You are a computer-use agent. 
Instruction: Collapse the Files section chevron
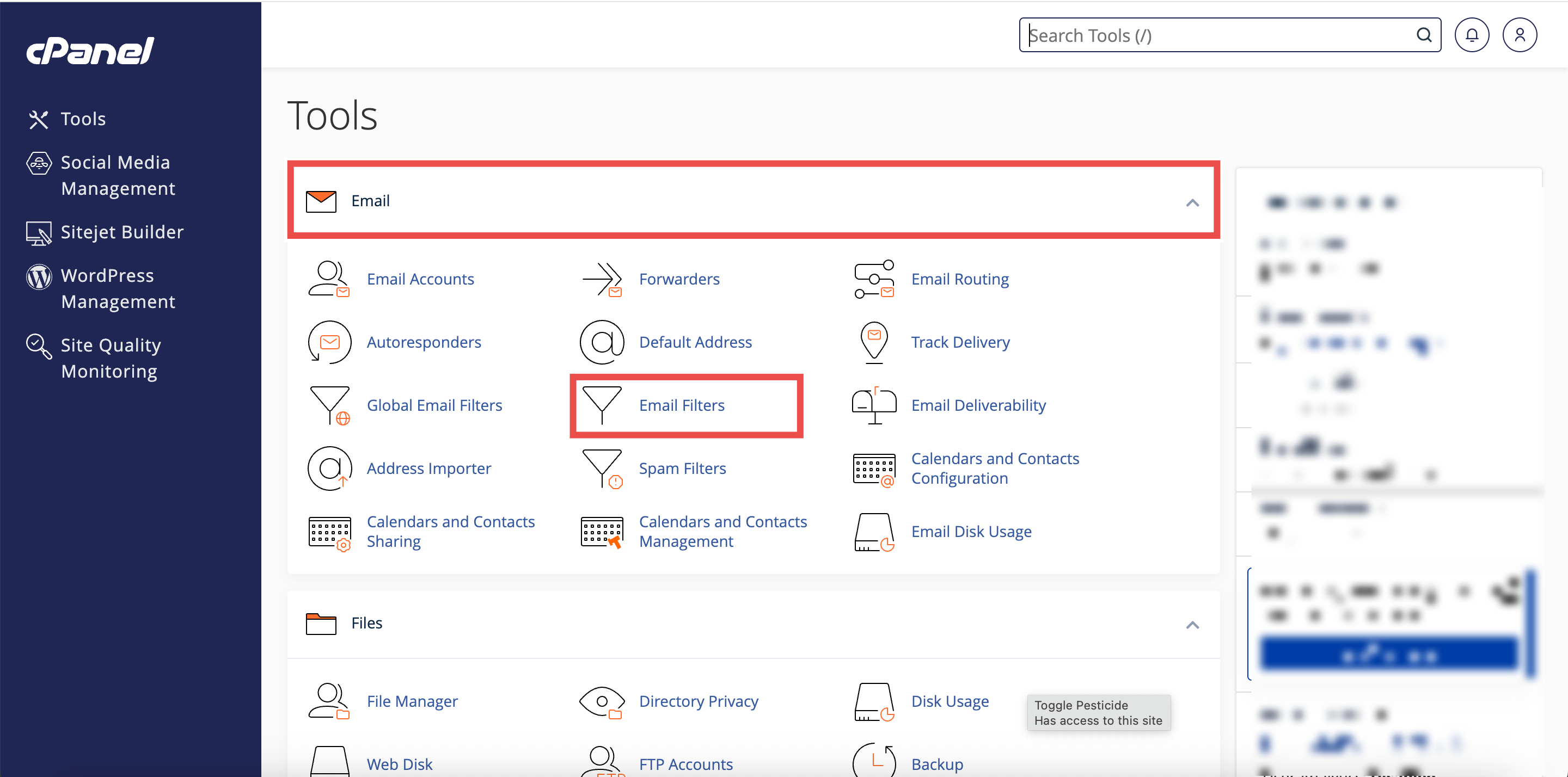pos(1192,625)
